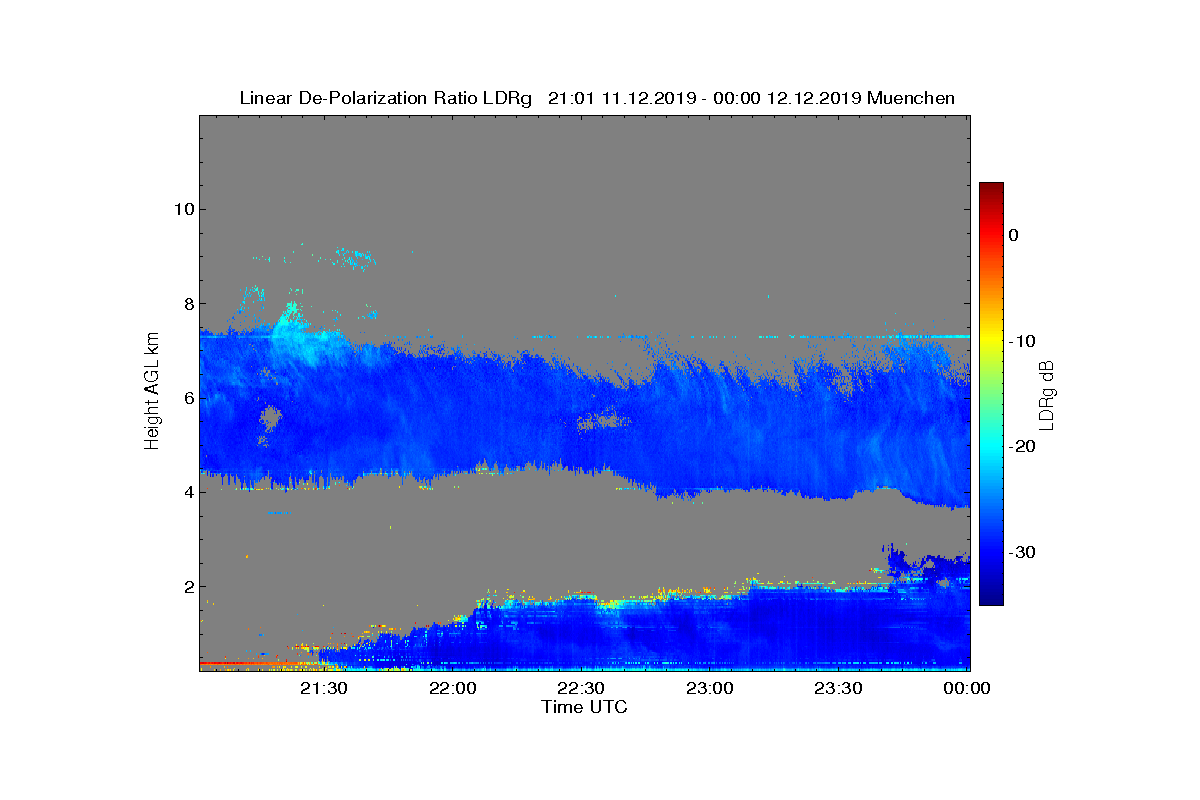Click the 'Height AGL km' axis label
The width and height of the screenshot is (1200, 800).
[152, 392]
